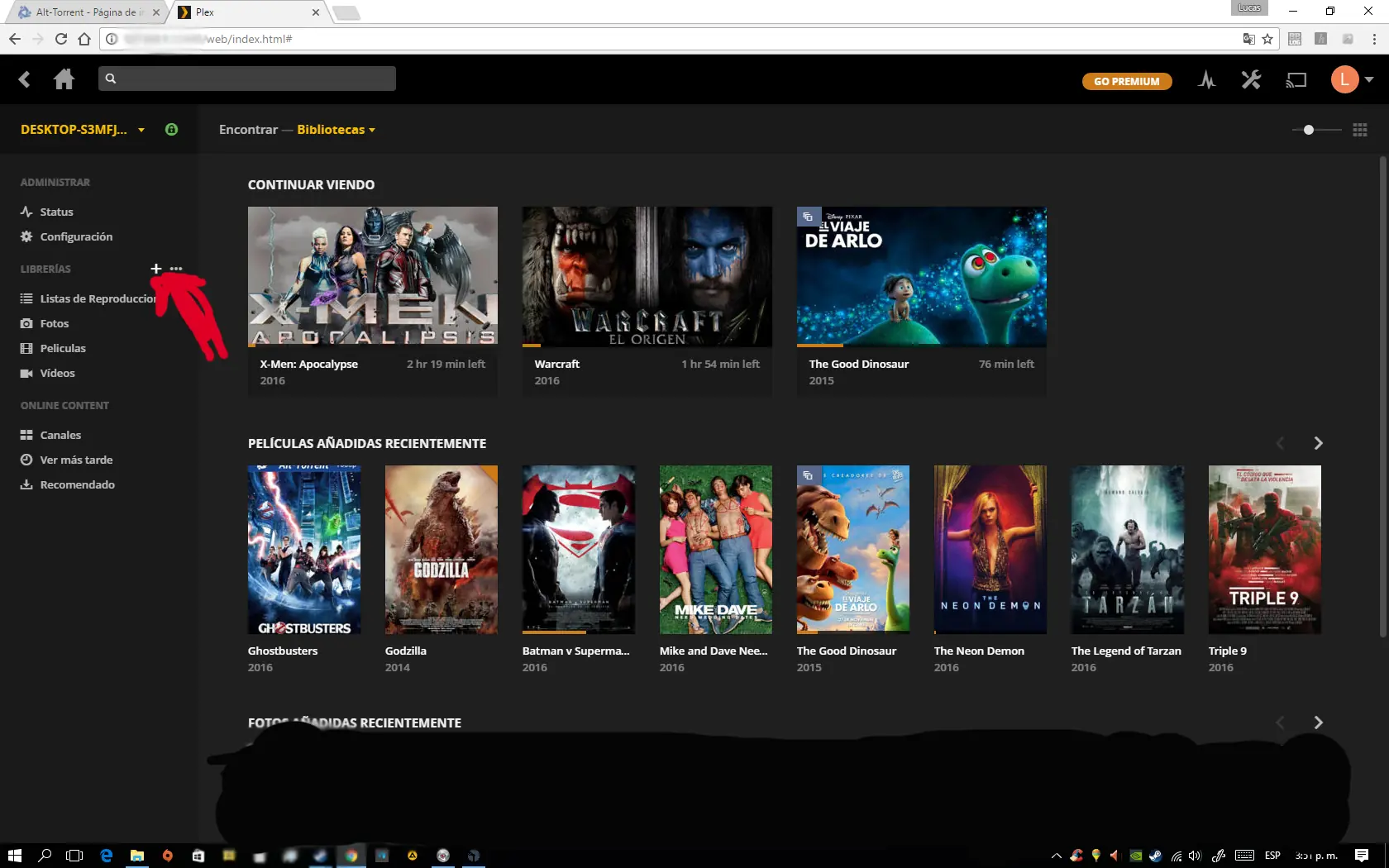Viewport: 1389px width, 868px height.
Task: Show next recently added fotos
Action: [x=1319, y=723]
